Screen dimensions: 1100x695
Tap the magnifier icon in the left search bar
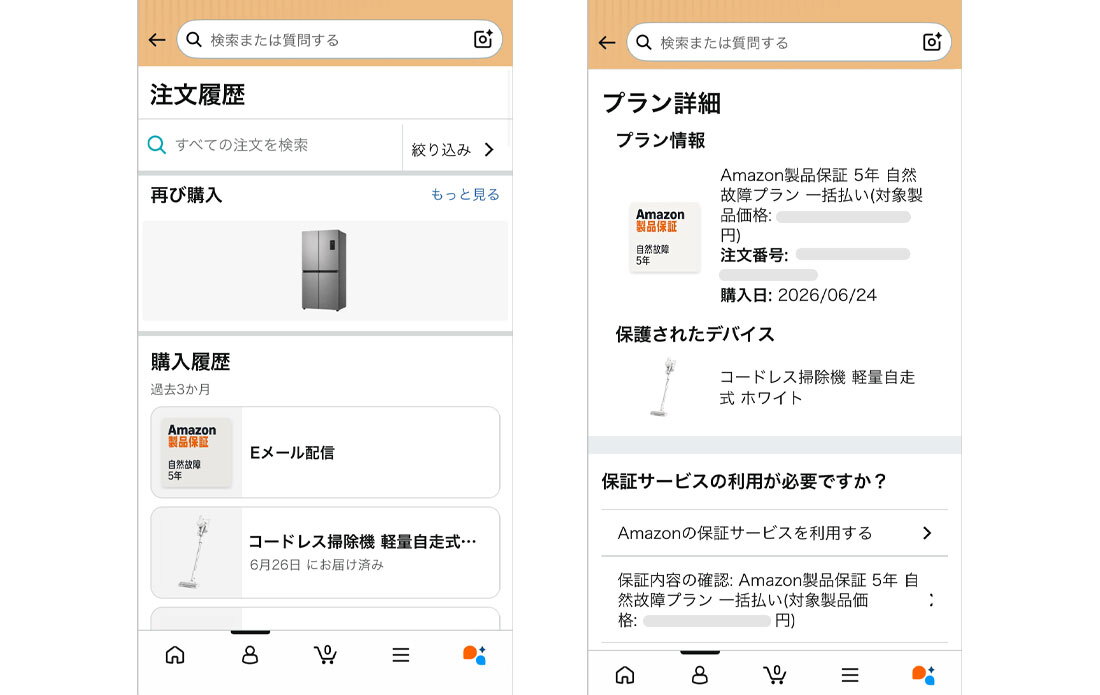194,39
